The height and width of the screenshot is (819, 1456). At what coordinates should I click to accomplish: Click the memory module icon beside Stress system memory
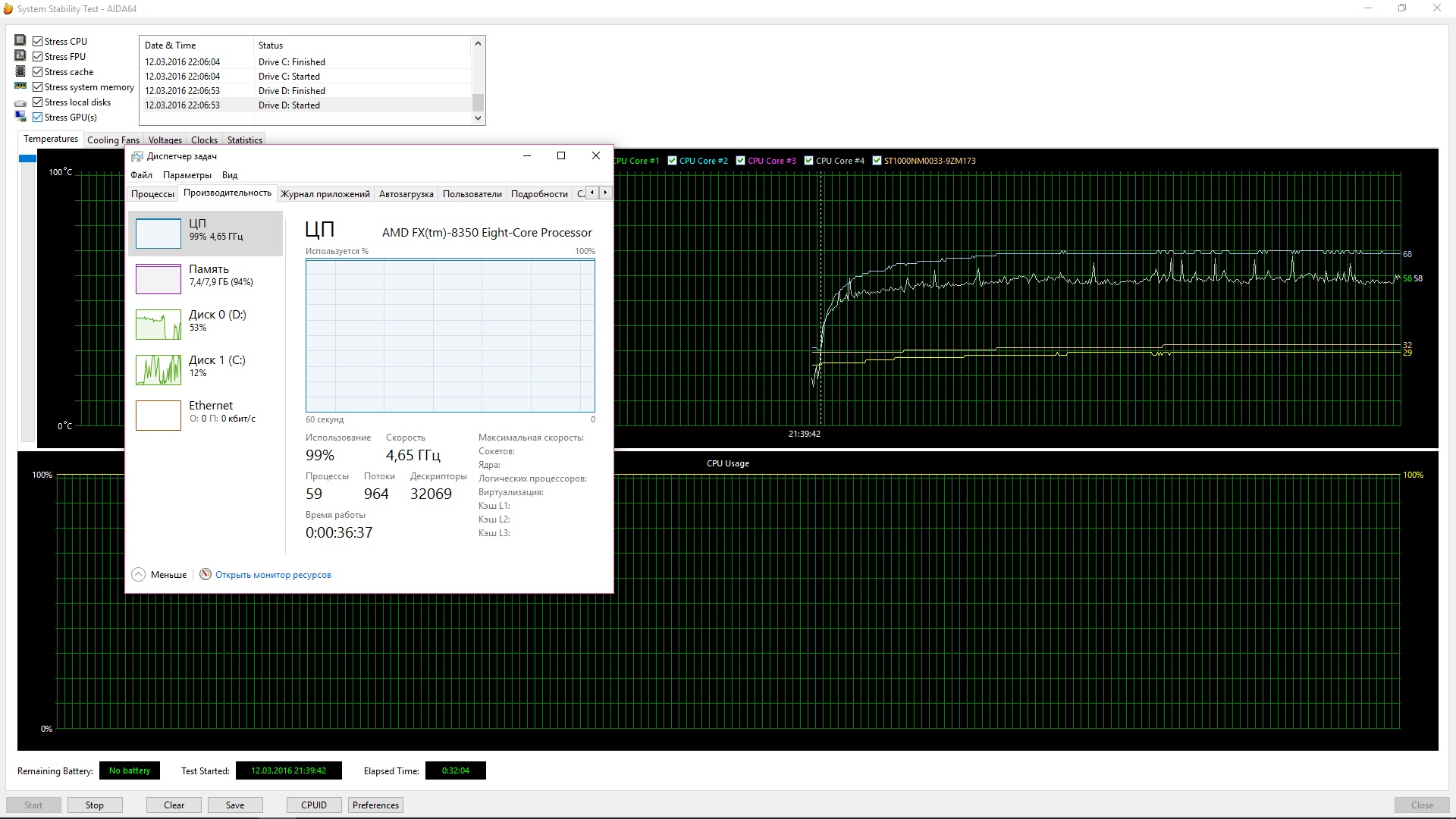point(20,86)
